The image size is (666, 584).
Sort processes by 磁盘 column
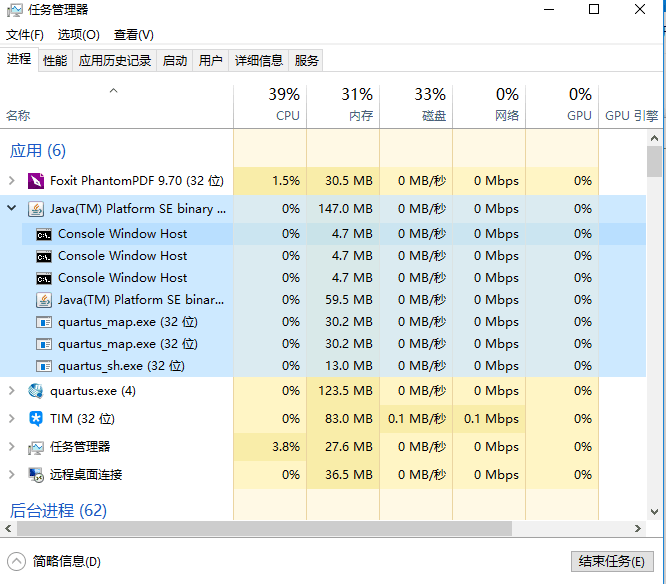[x=416, y=107]
